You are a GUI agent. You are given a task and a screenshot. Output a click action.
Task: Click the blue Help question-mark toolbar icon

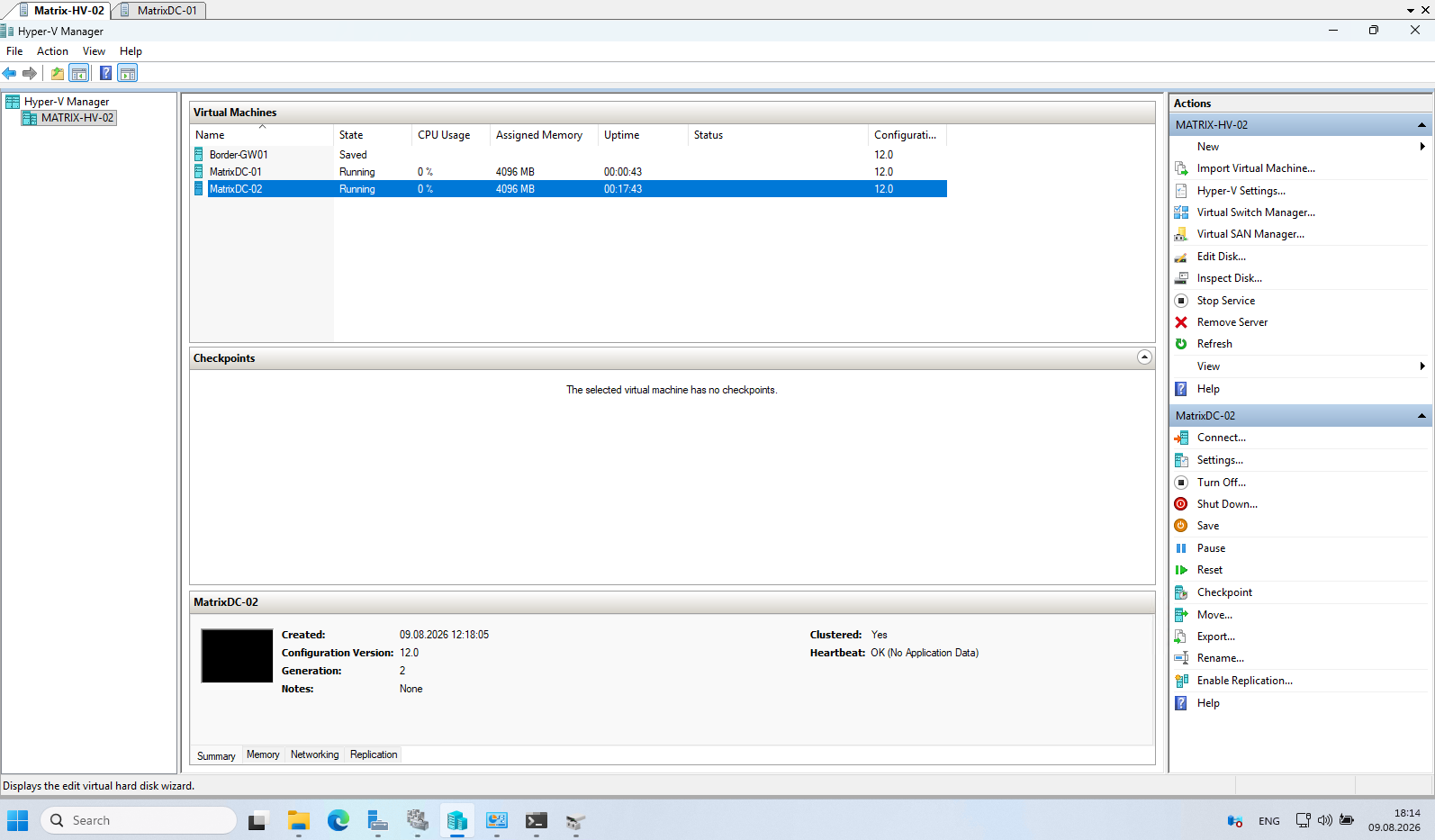coord(106,73)
